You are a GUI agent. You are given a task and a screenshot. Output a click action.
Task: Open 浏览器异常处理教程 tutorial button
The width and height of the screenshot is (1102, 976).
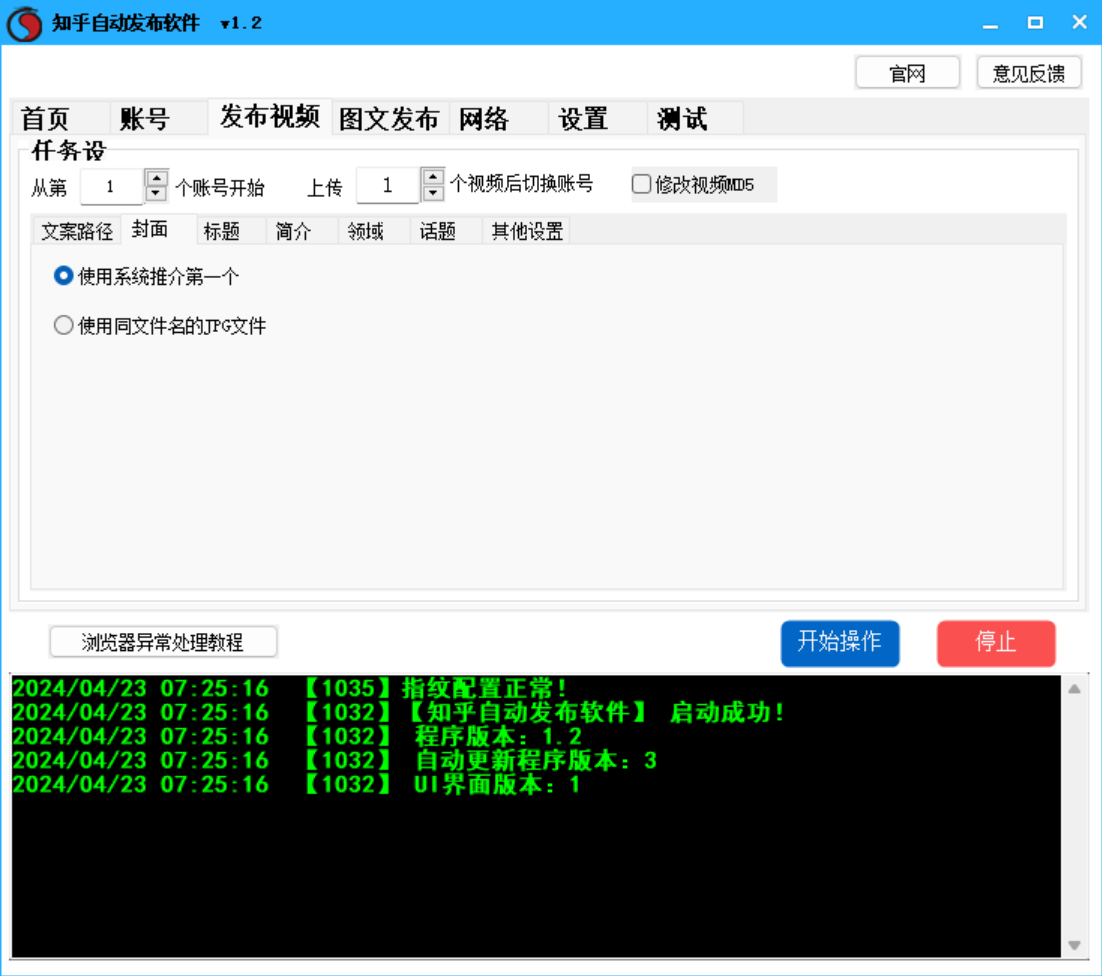(163, 642)
